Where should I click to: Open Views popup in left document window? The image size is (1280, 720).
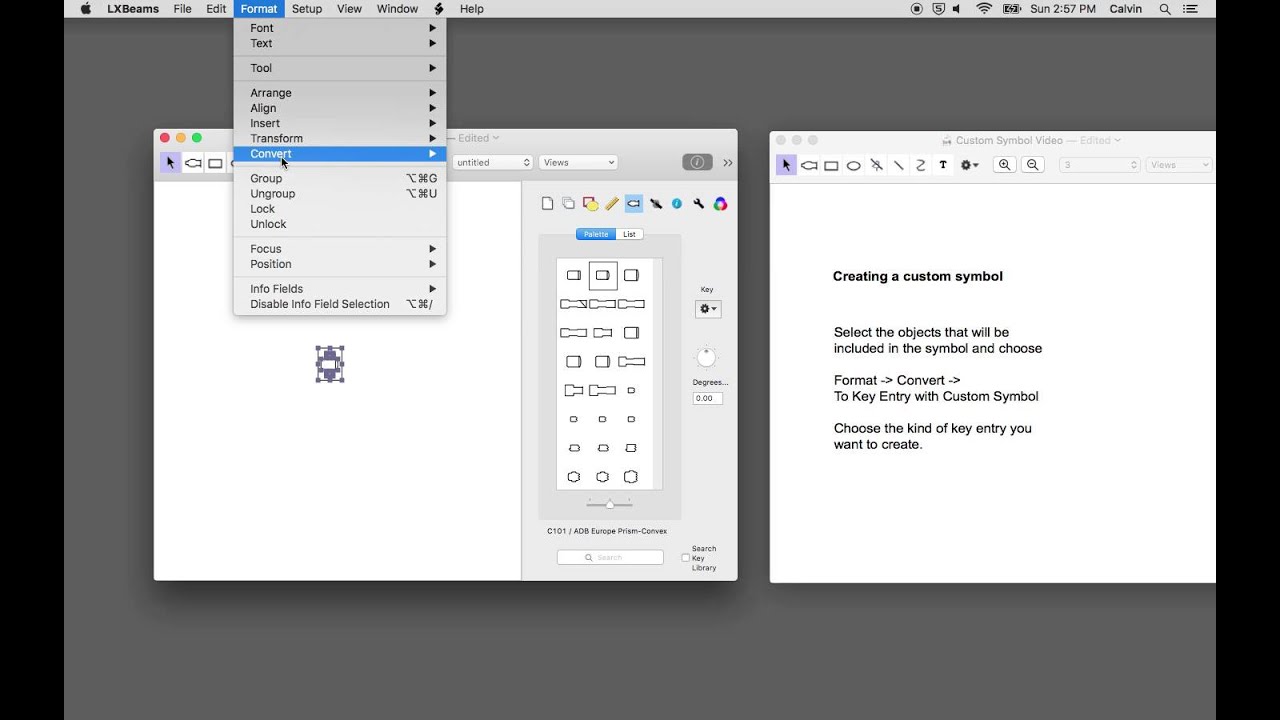[x=578, y=162]
